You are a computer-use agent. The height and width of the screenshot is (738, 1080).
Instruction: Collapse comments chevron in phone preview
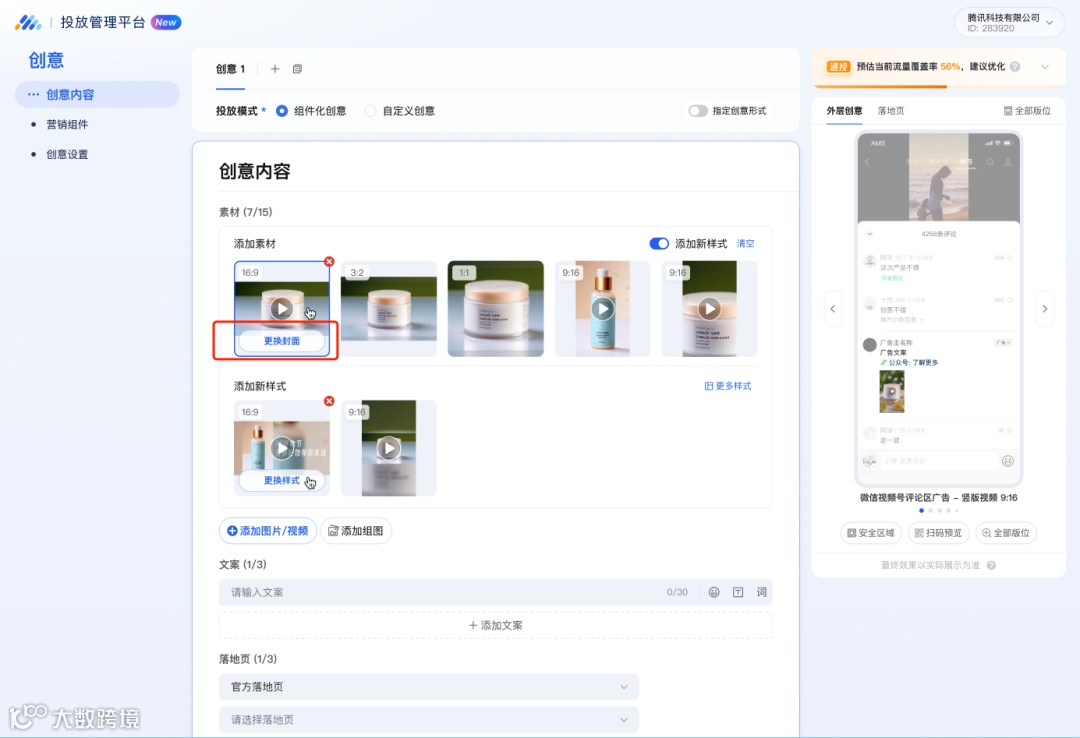tap(870, 234)
